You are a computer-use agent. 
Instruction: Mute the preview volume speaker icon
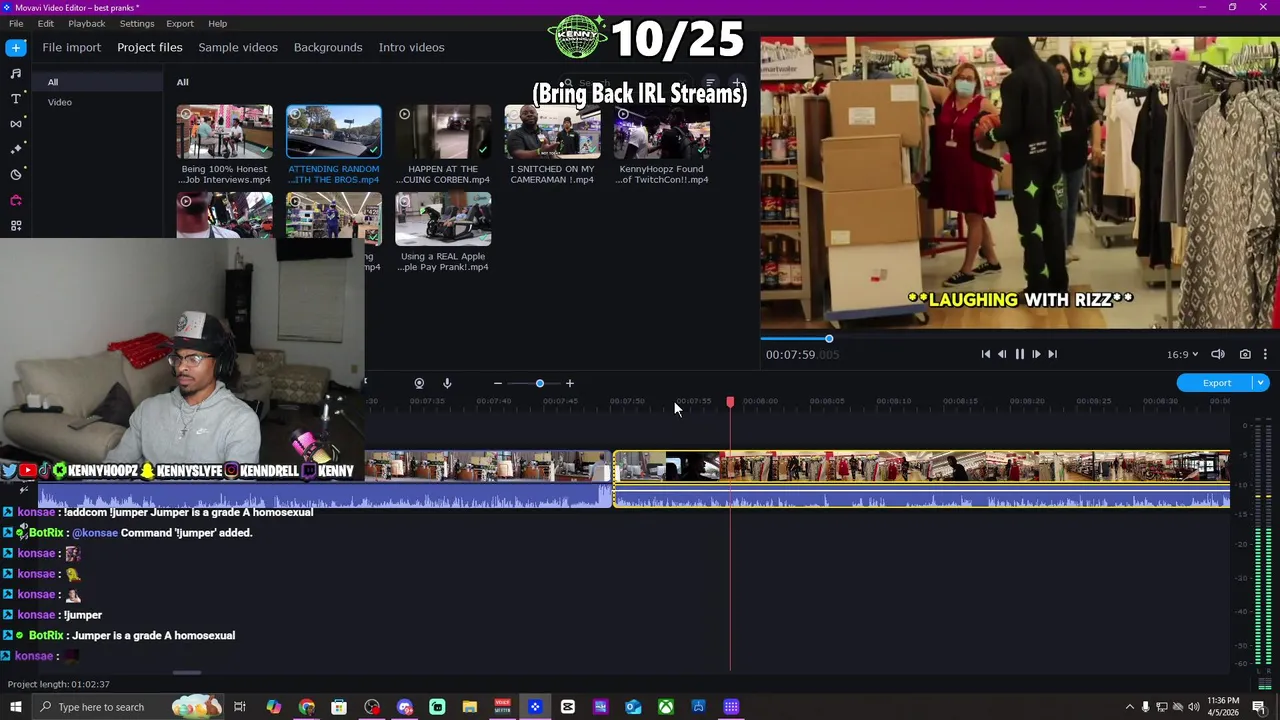coord(1218,354)
